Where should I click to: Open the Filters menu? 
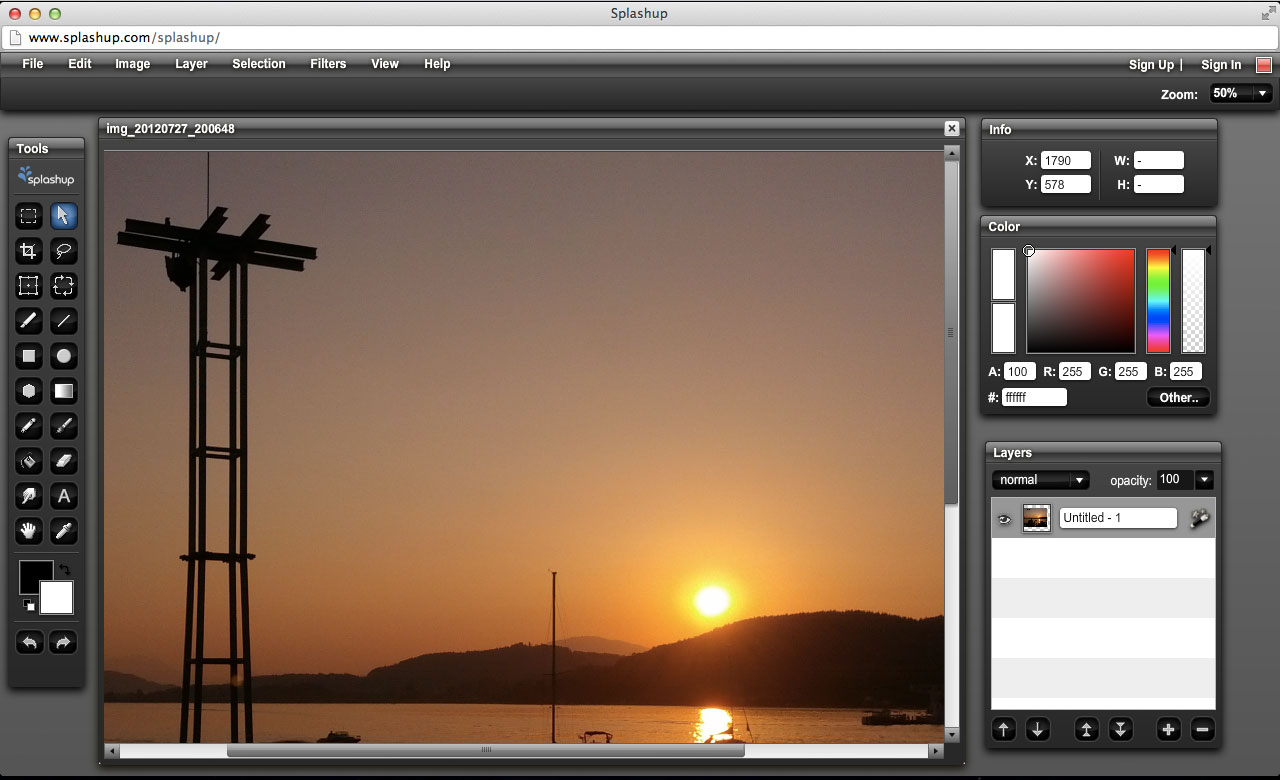click(x=328, y=64)
